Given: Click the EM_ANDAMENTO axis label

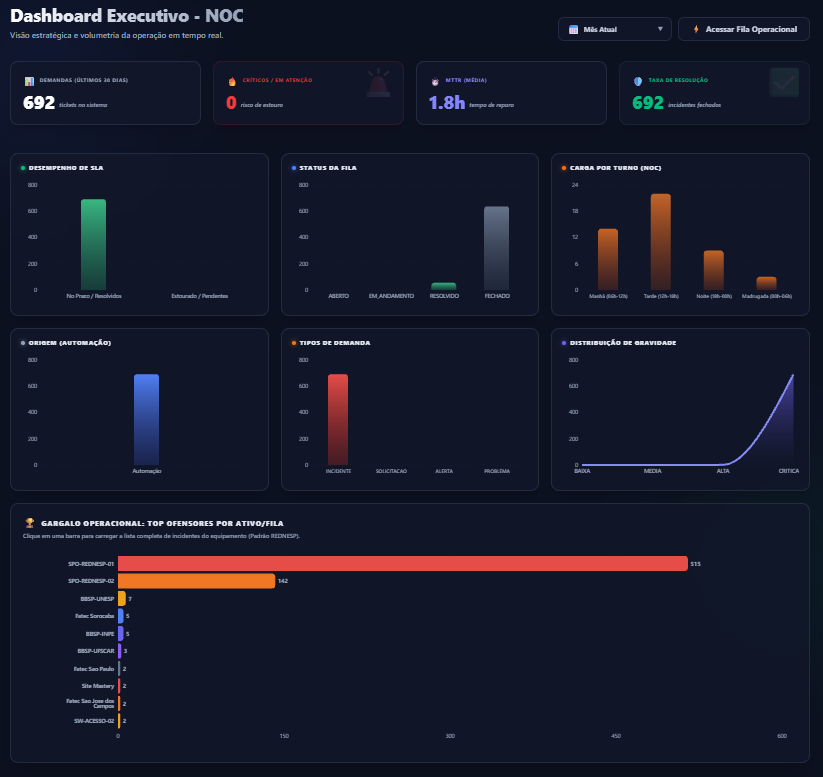Looking at the screenshot, I should point(391,296).
